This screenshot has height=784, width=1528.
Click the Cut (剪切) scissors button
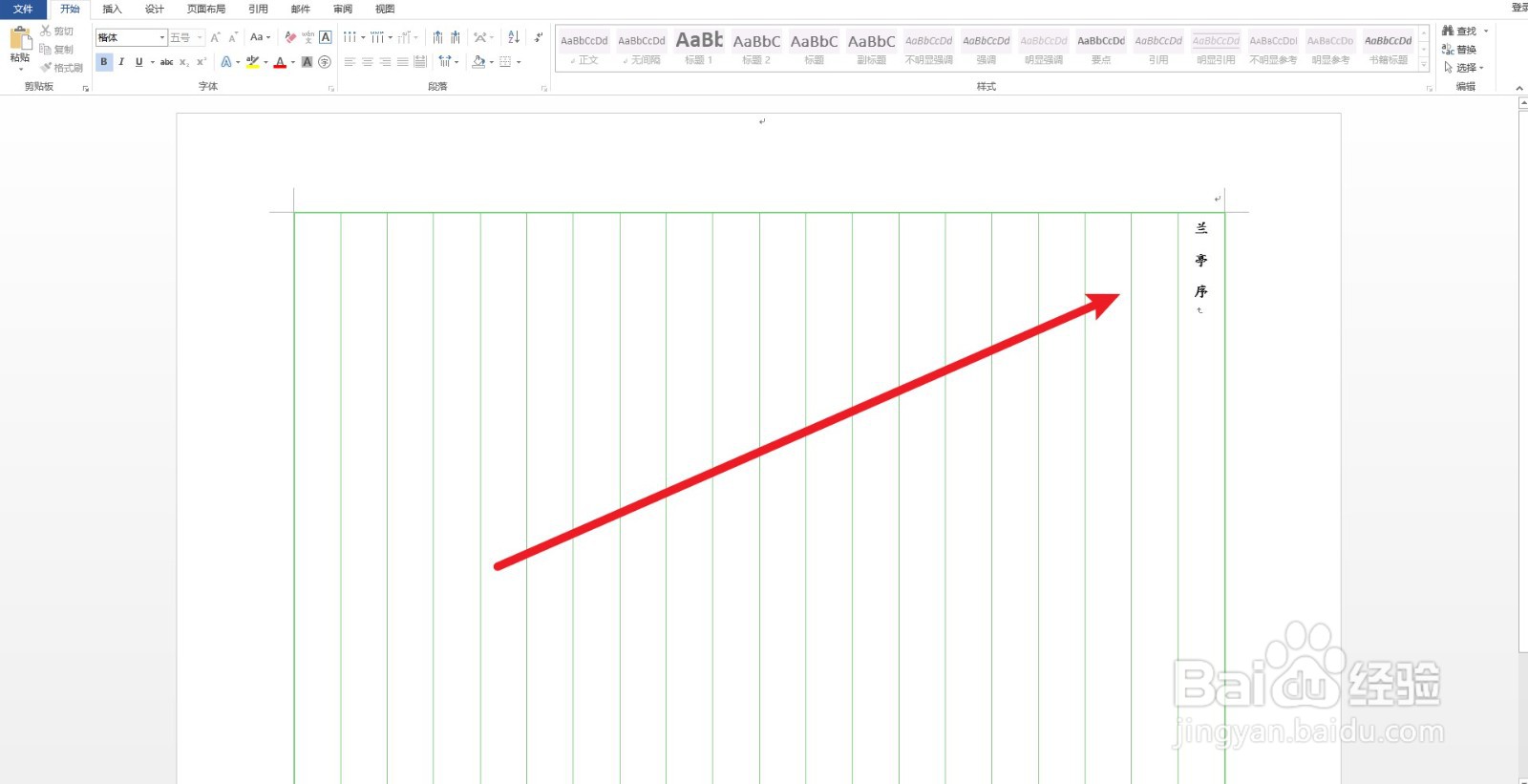(56, 31)
